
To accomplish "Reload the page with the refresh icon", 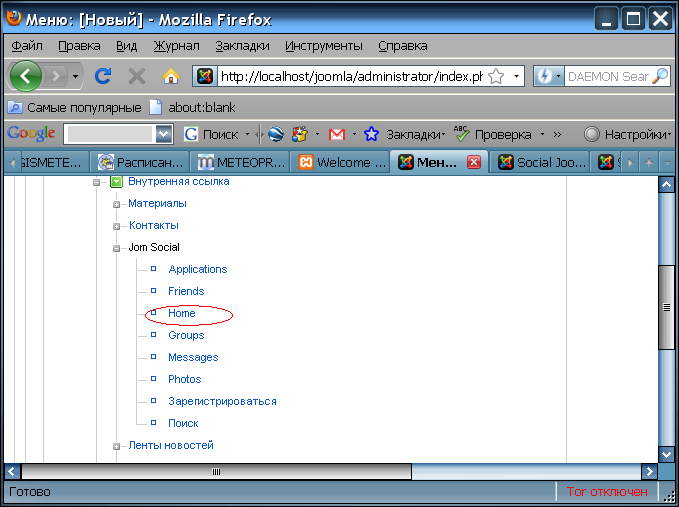I will click(103, 76).
